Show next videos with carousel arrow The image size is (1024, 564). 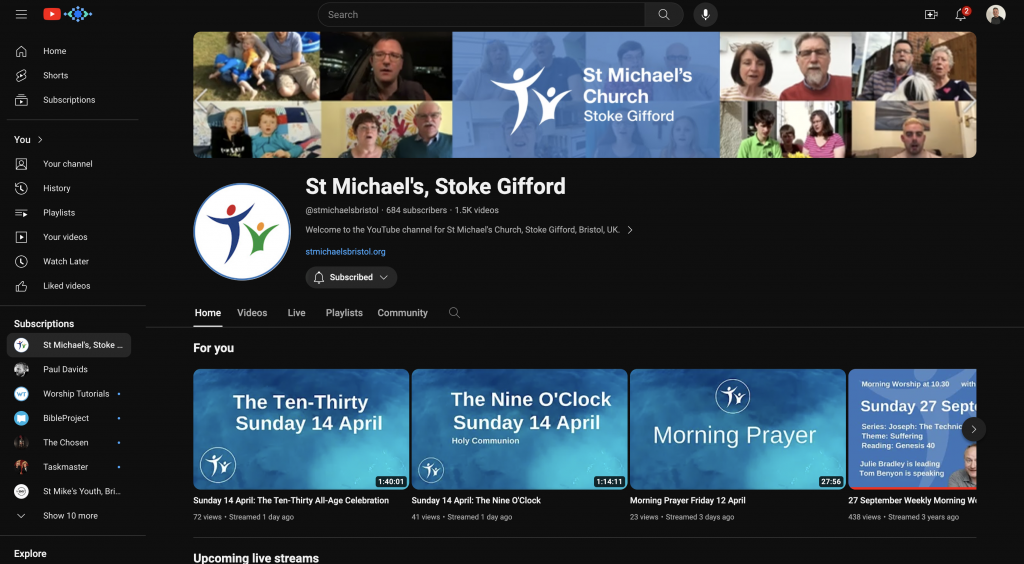(x=974, y=429)
